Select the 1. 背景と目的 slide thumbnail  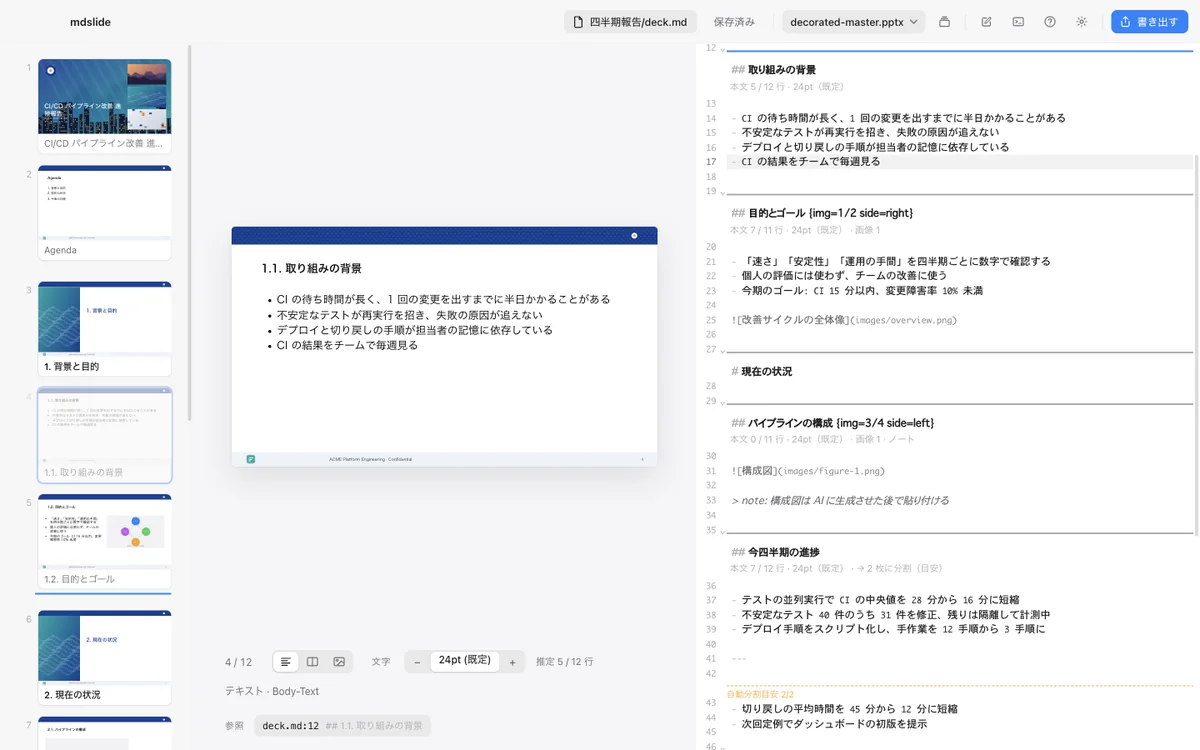click(105, 329)
